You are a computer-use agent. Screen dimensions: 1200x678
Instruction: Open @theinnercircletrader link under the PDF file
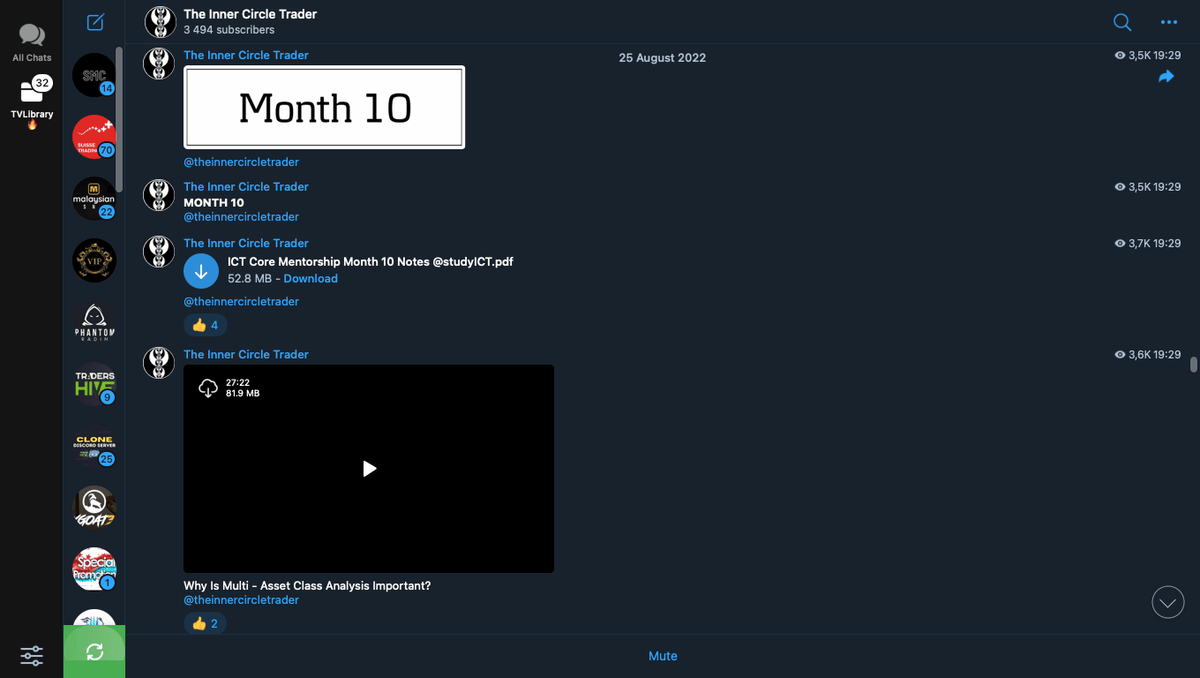(x=241, y=302)
